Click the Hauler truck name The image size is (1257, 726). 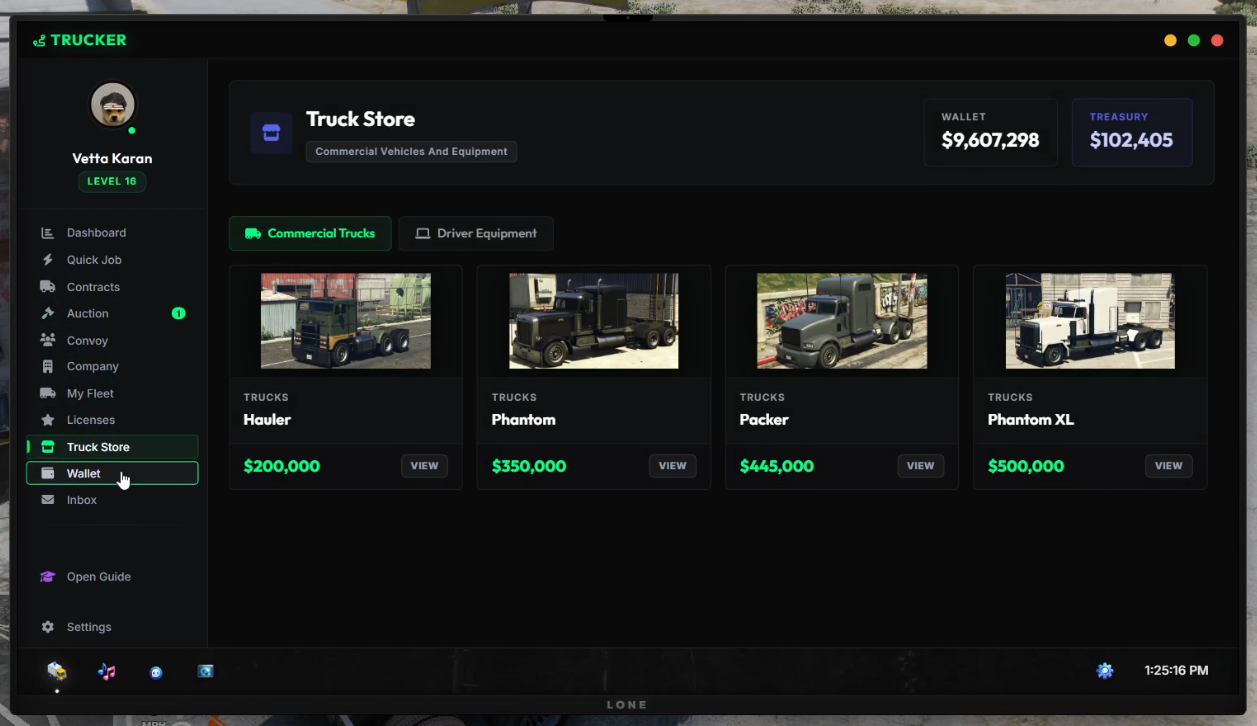click(x=267, y=420)
